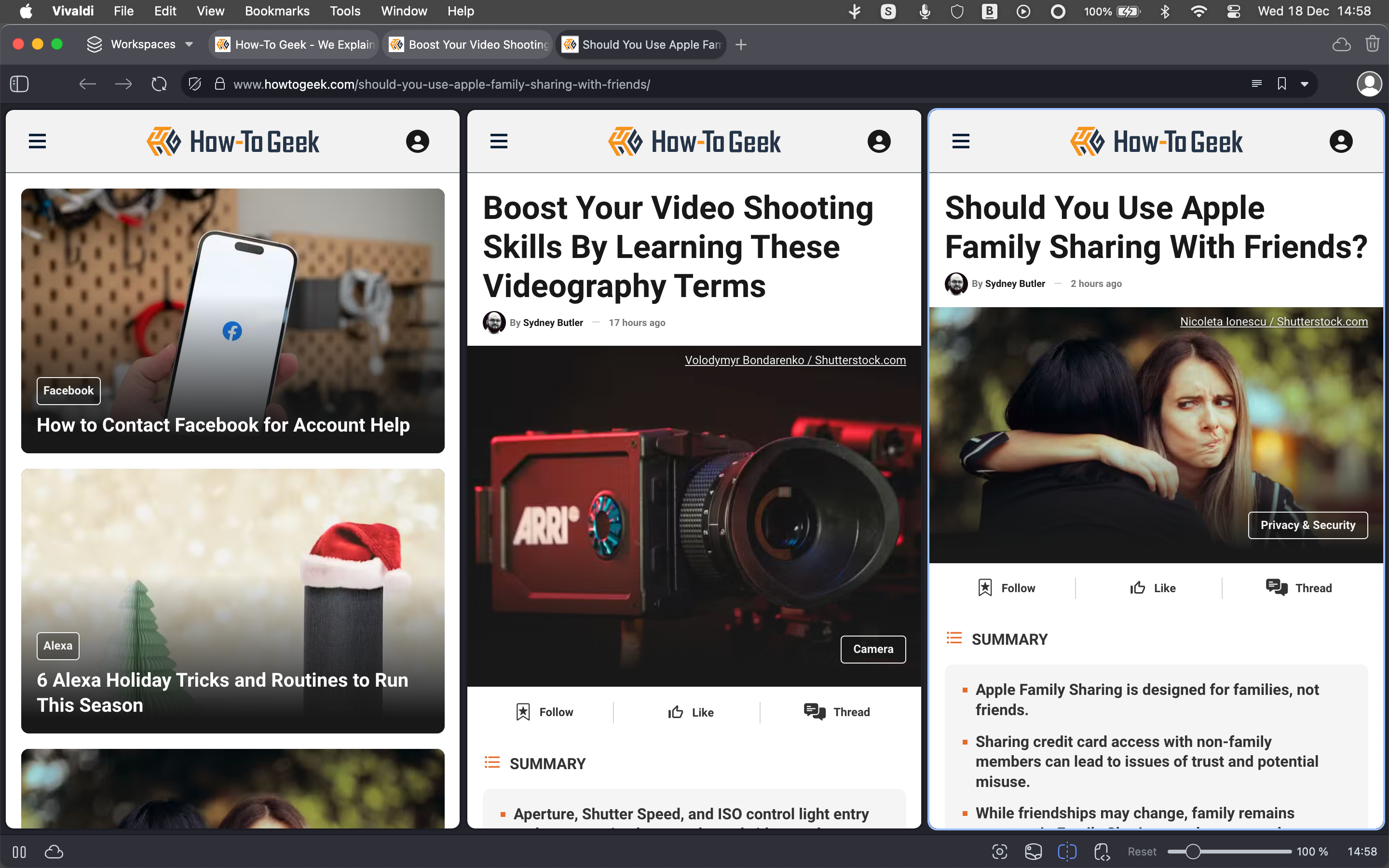Viewport: 1389px width, 868px height.
Task: Click How-To Geek logo in right pane
Action: pos(1157,142)
